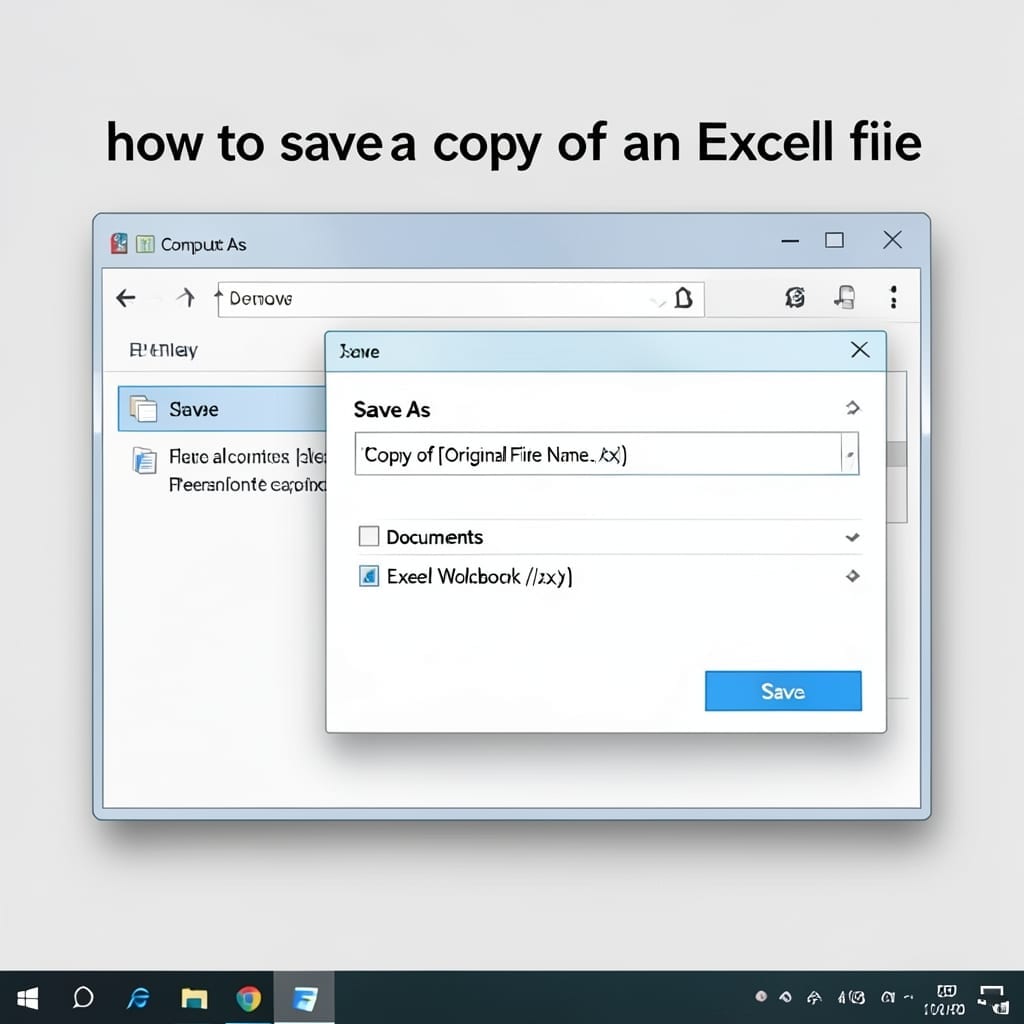Screen dimensions: 1024x1024
Task: Open Chrome from taskbar
Action: (248, 999)
